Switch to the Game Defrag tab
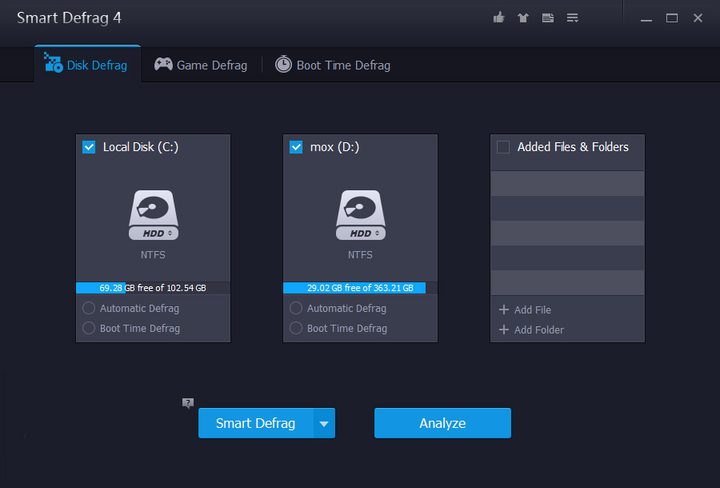The width and height of the screenshot is (720, 488). 201,65
